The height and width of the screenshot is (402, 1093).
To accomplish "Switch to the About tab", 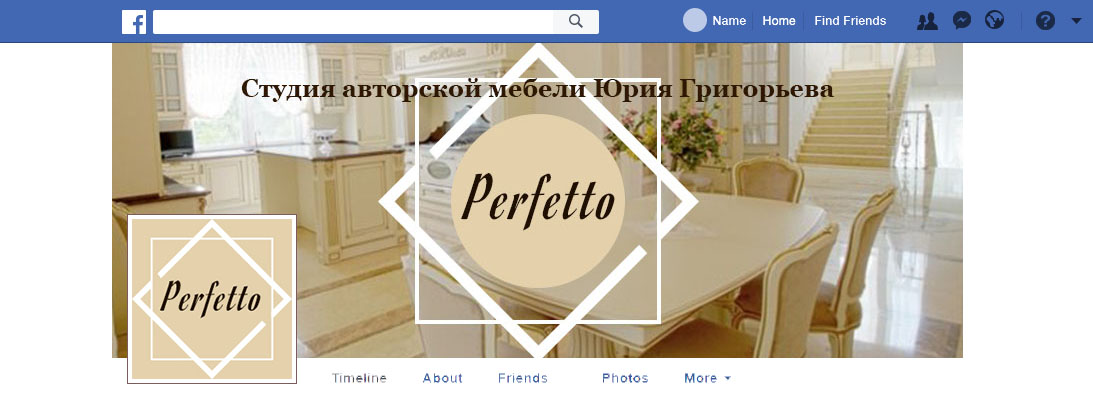I will 443,378.
